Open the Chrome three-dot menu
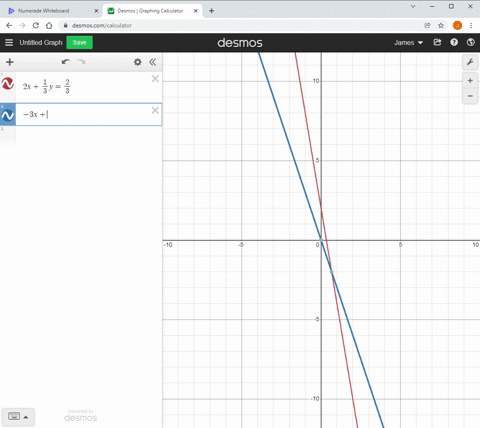Image resolution: width=480 pixels, height=428 pixels. click(x=471, y=25)
